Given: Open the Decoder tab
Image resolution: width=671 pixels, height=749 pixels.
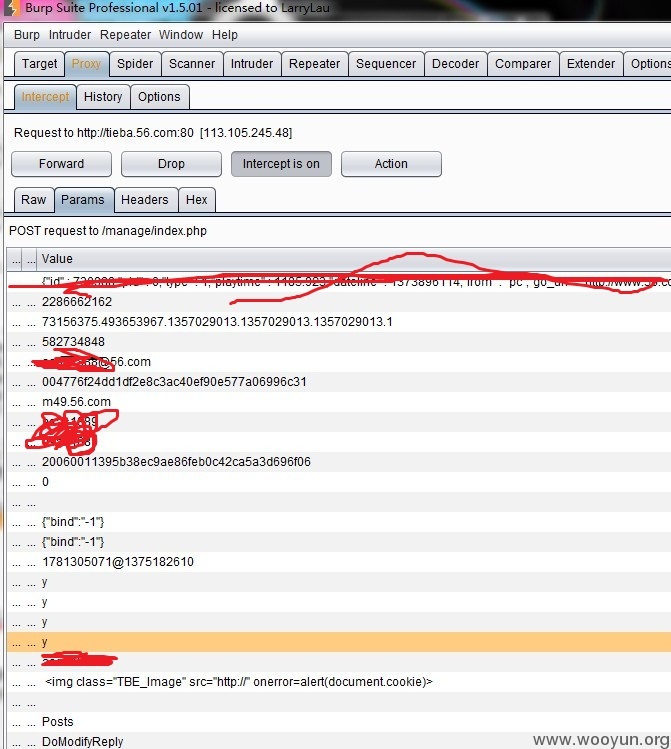Looking at the screenshot, I should click(456, 64).
